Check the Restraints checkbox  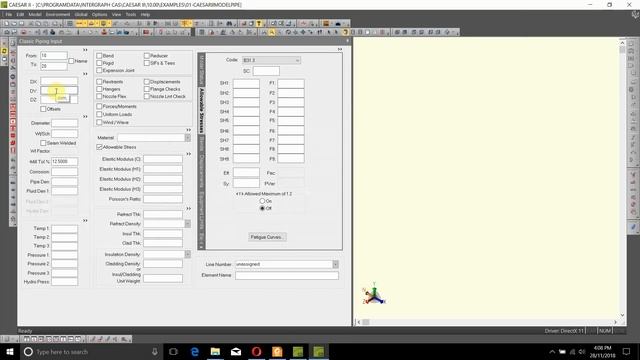(99, 82)
